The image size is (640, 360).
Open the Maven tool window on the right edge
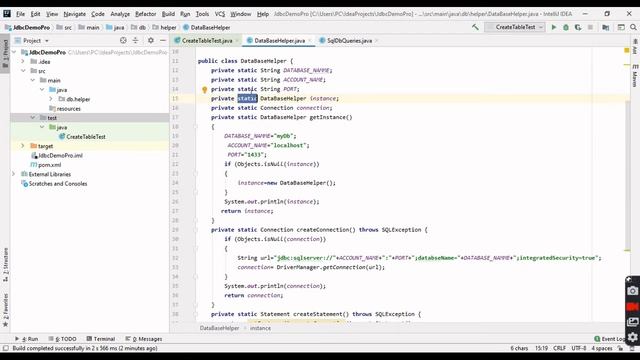click(x=635, y=76)
